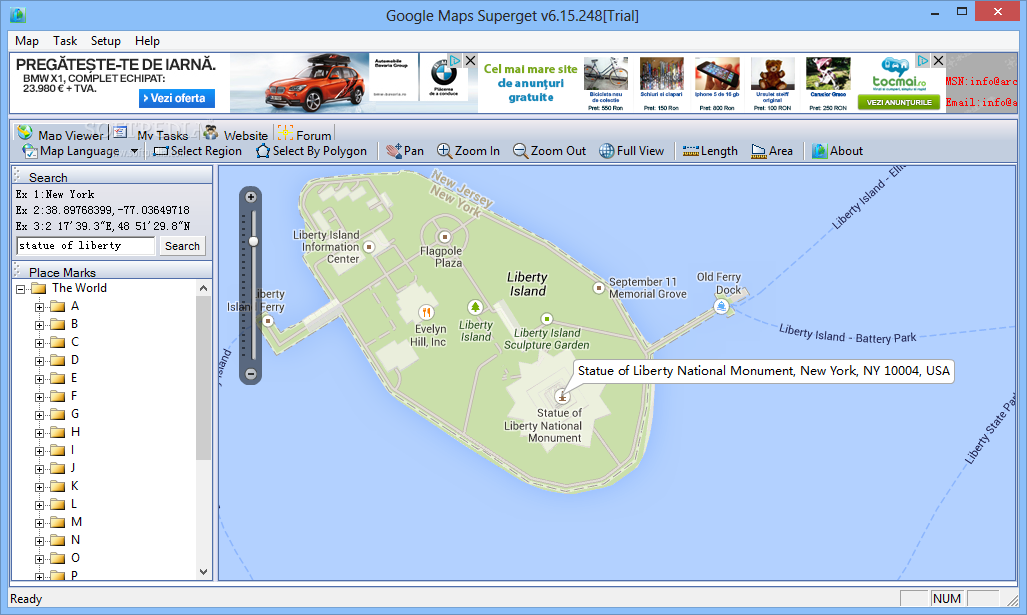1027x615 pixels.
Task: Select folder J in Place Marks
Action: (x=64, y=468)
